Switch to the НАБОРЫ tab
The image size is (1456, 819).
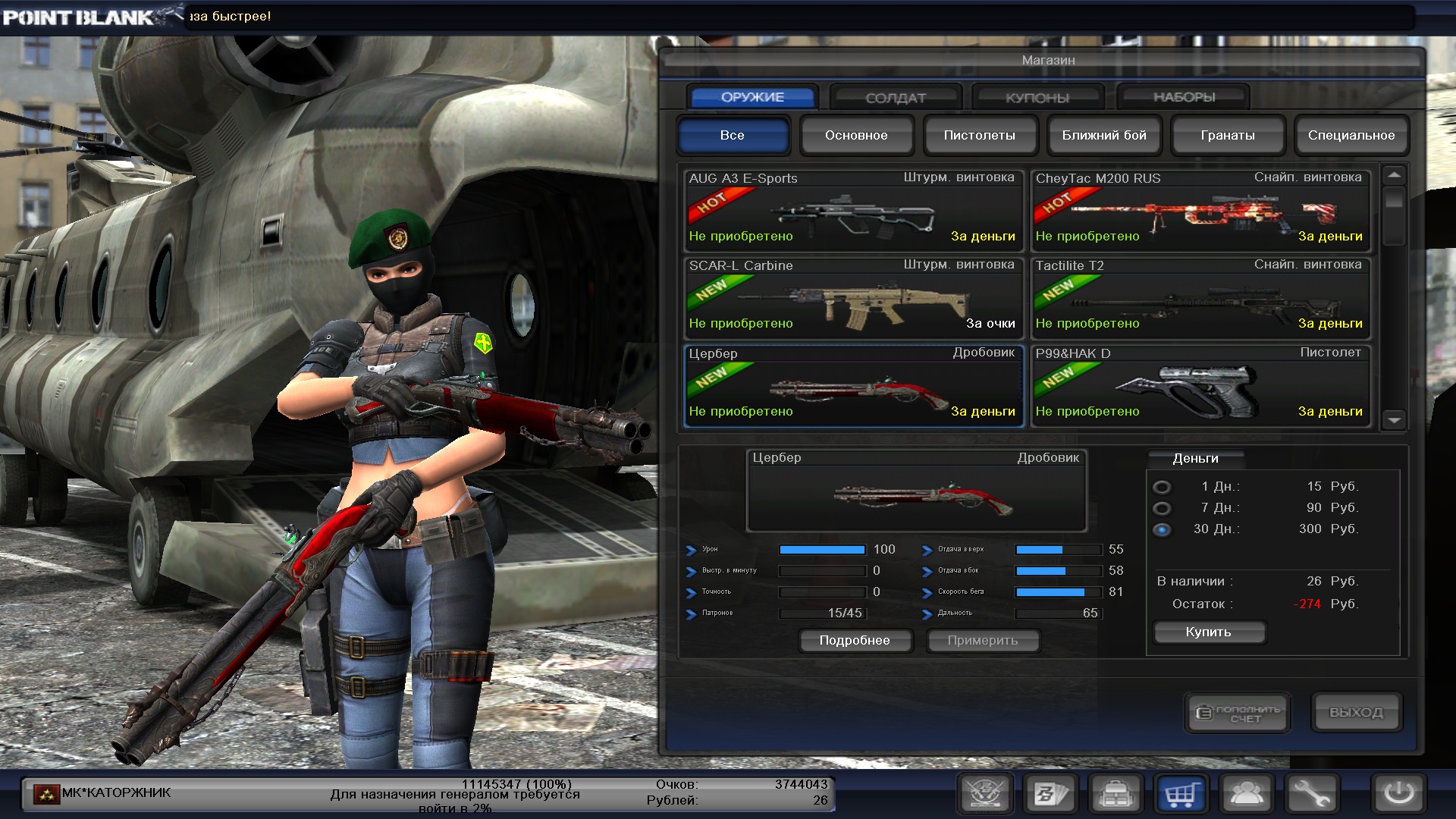pos(1184,97)
